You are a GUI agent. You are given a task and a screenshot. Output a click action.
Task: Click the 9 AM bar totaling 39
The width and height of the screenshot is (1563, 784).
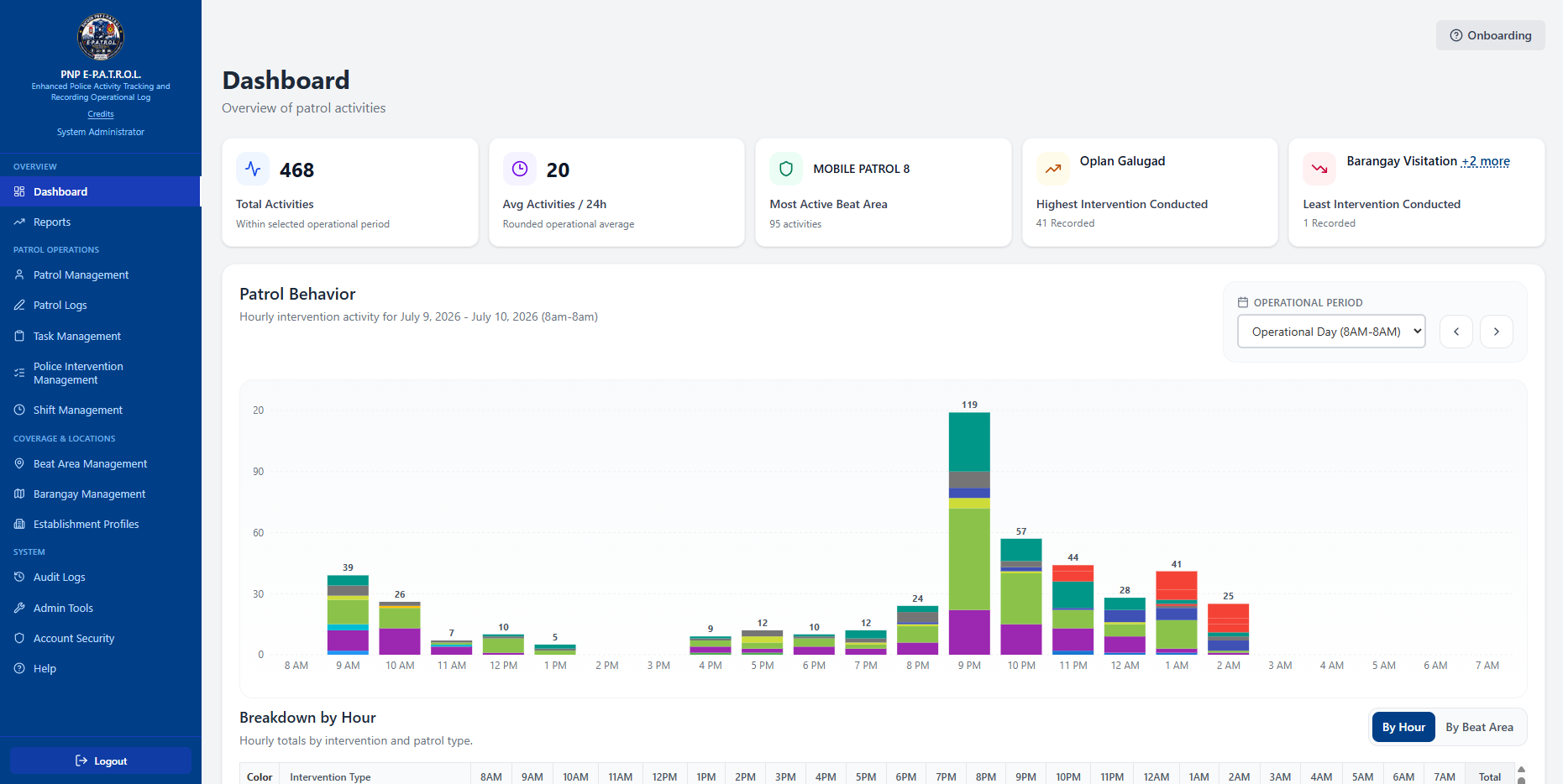[x=348, y=615]
